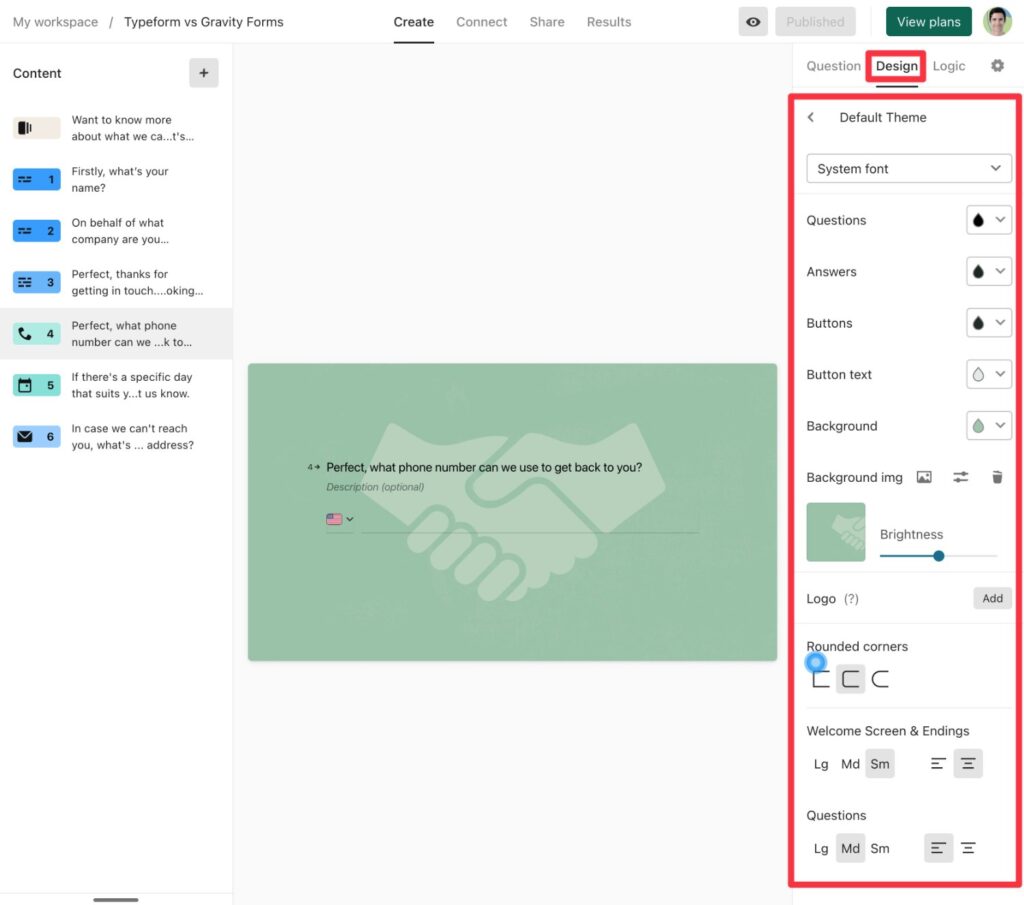This screenshot has height=905, width=1024.
Task: Select the phone number question in sidebar
Action: pyautogui.click(x=117, y=333)
